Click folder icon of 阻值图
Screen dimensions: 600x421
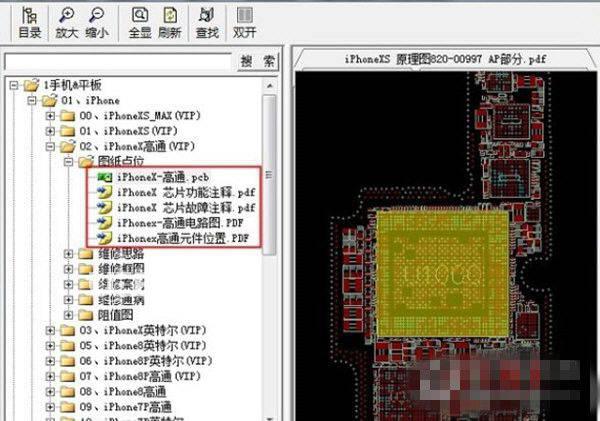coord(85,315)
